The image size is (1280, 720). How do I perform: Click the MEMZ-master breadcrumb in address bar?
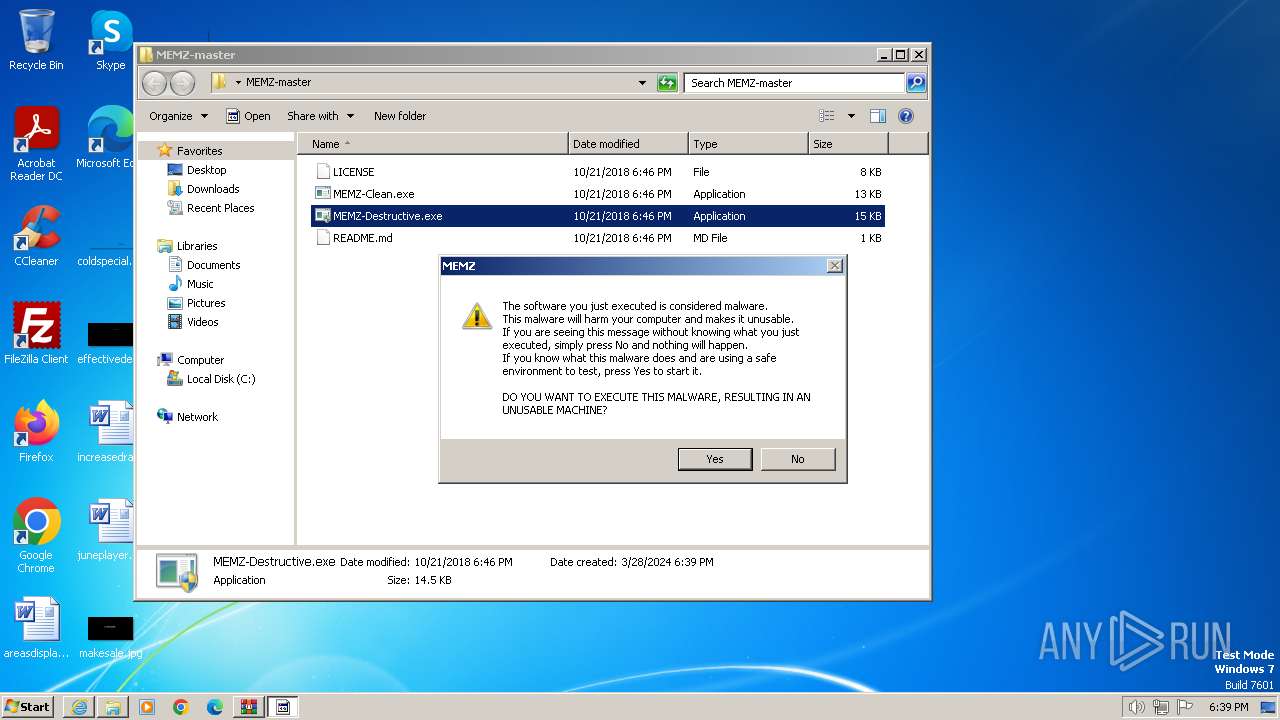278,83
